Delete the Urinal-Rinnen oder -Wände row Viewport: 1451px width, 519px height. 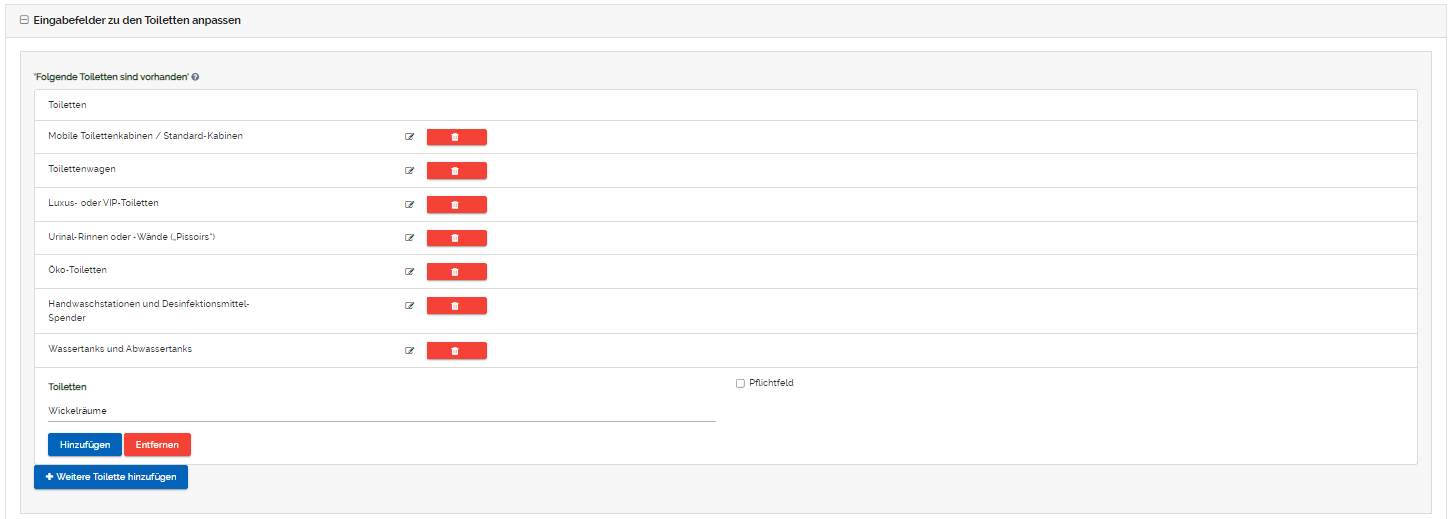point(456,238)
